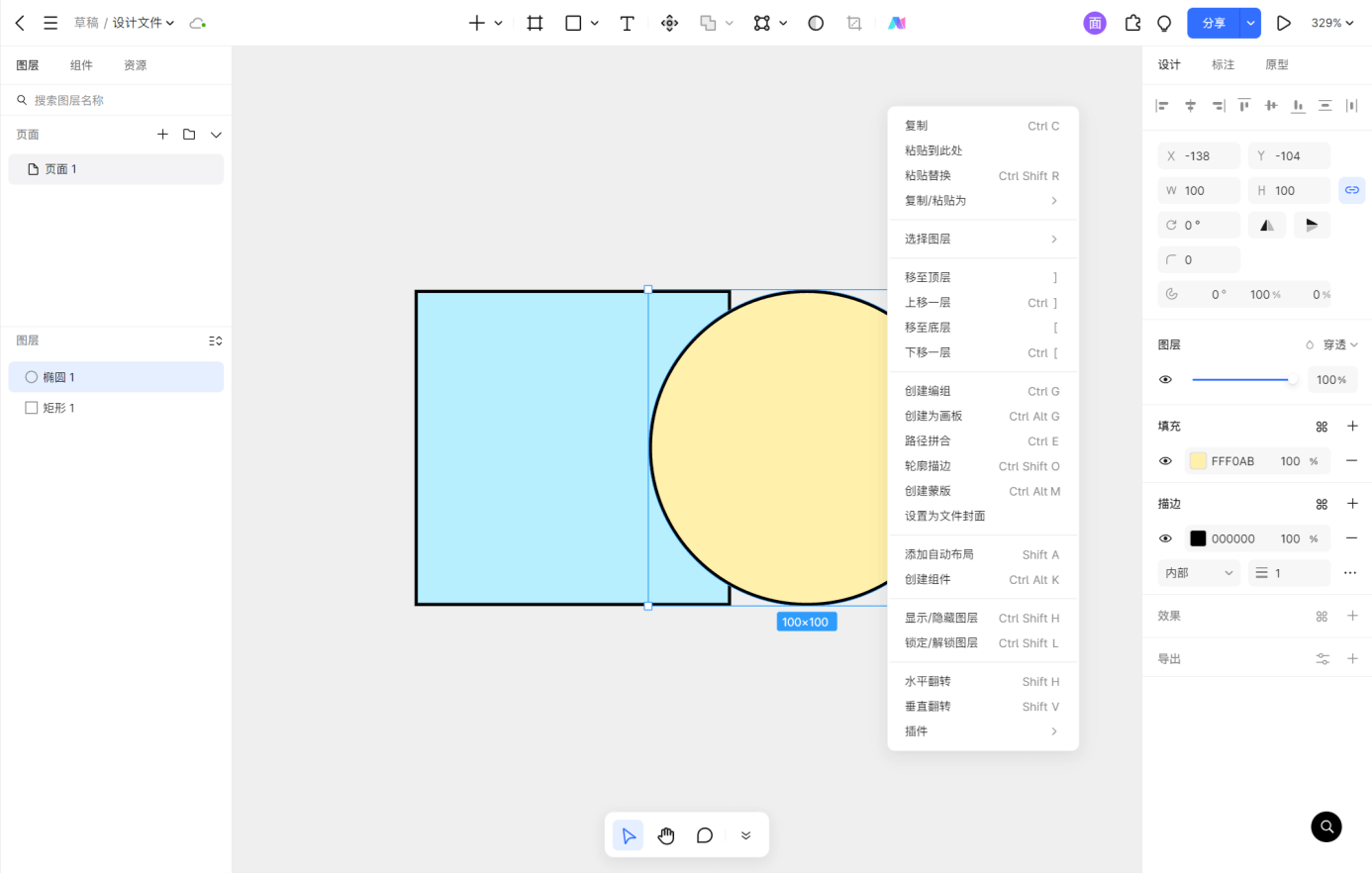Click the component tool icon
Image resolution: width=1372 pixels, height=873 pixels.
(670, 23)
